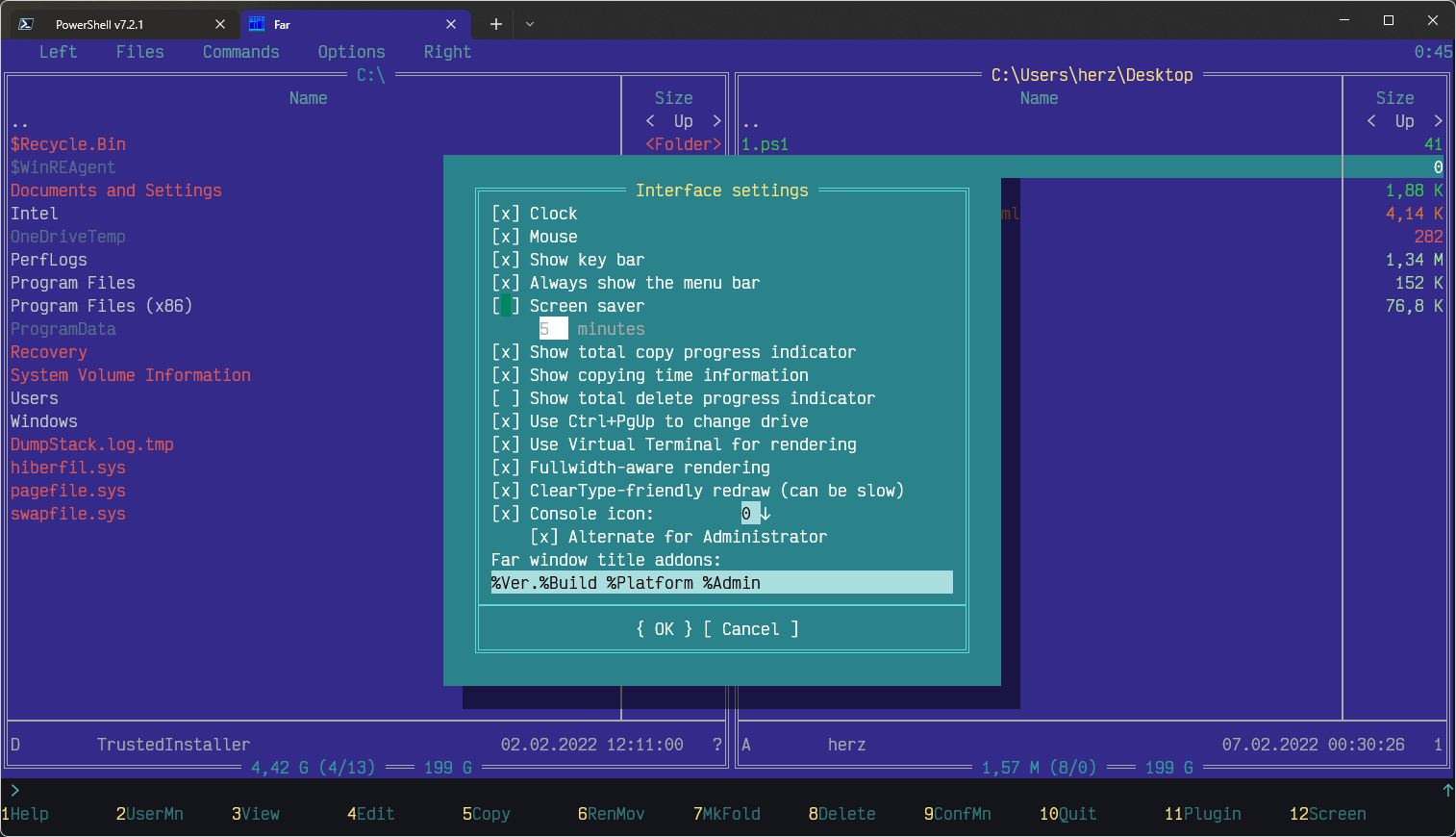The width and height of the screenshot is (1456, 837).
Task: Click the scroll arrow at command line end
Action: tap(1447, 791)
